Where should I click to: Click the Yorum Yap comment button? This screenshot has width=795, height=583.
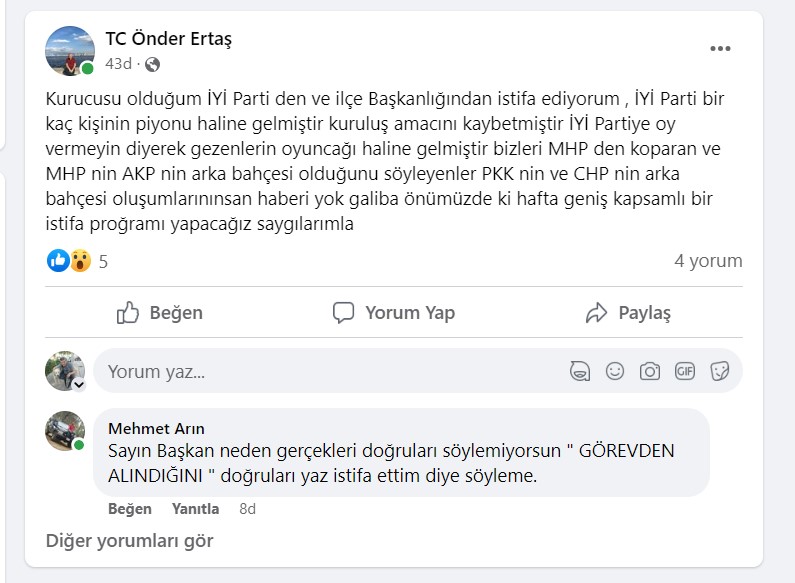(x=394, y=313)
